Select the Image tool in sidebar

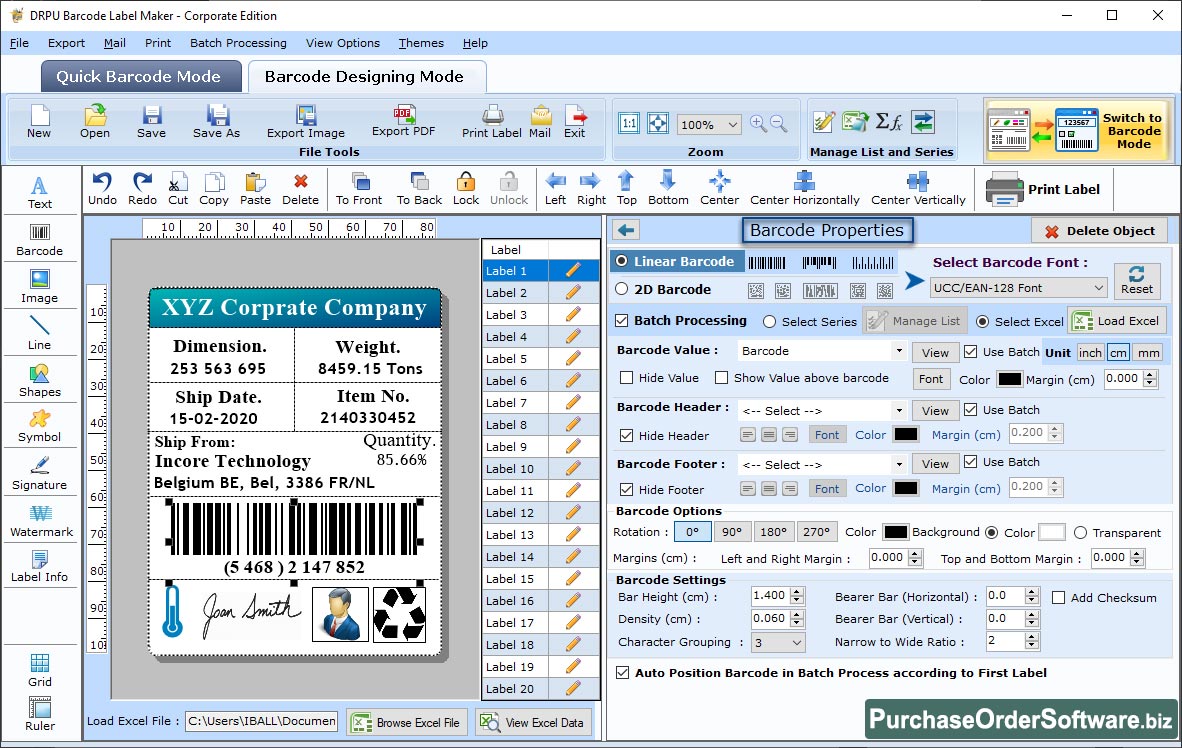[x=39, y=287]
